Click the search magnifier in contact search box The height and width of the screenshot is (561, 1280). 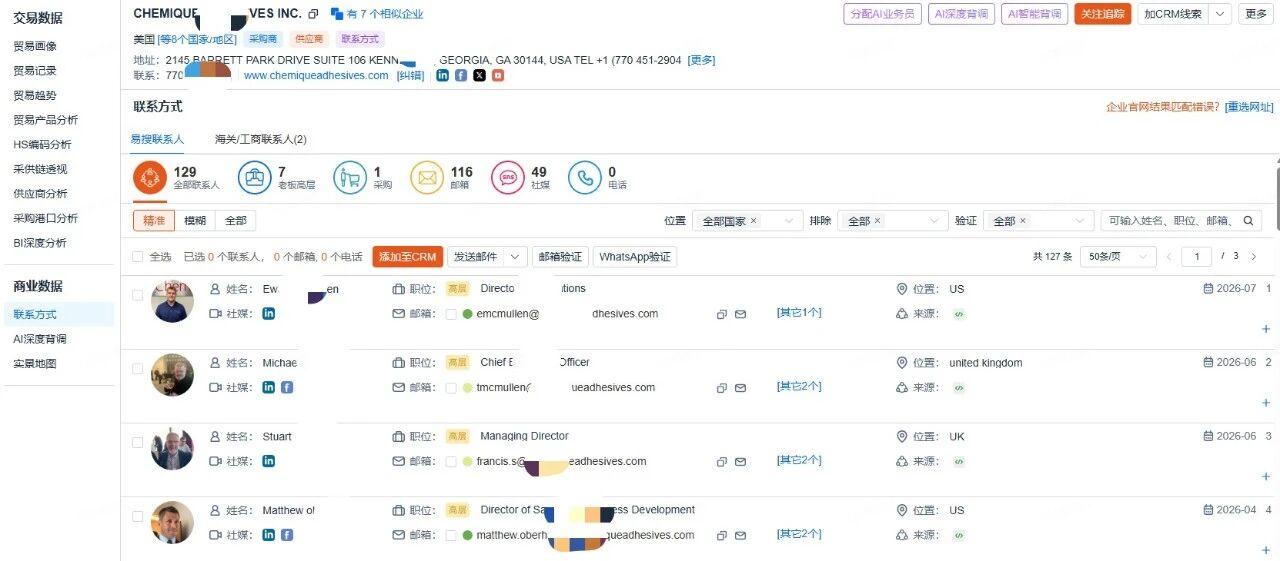pyautogui.click(x=1248, y=221)
